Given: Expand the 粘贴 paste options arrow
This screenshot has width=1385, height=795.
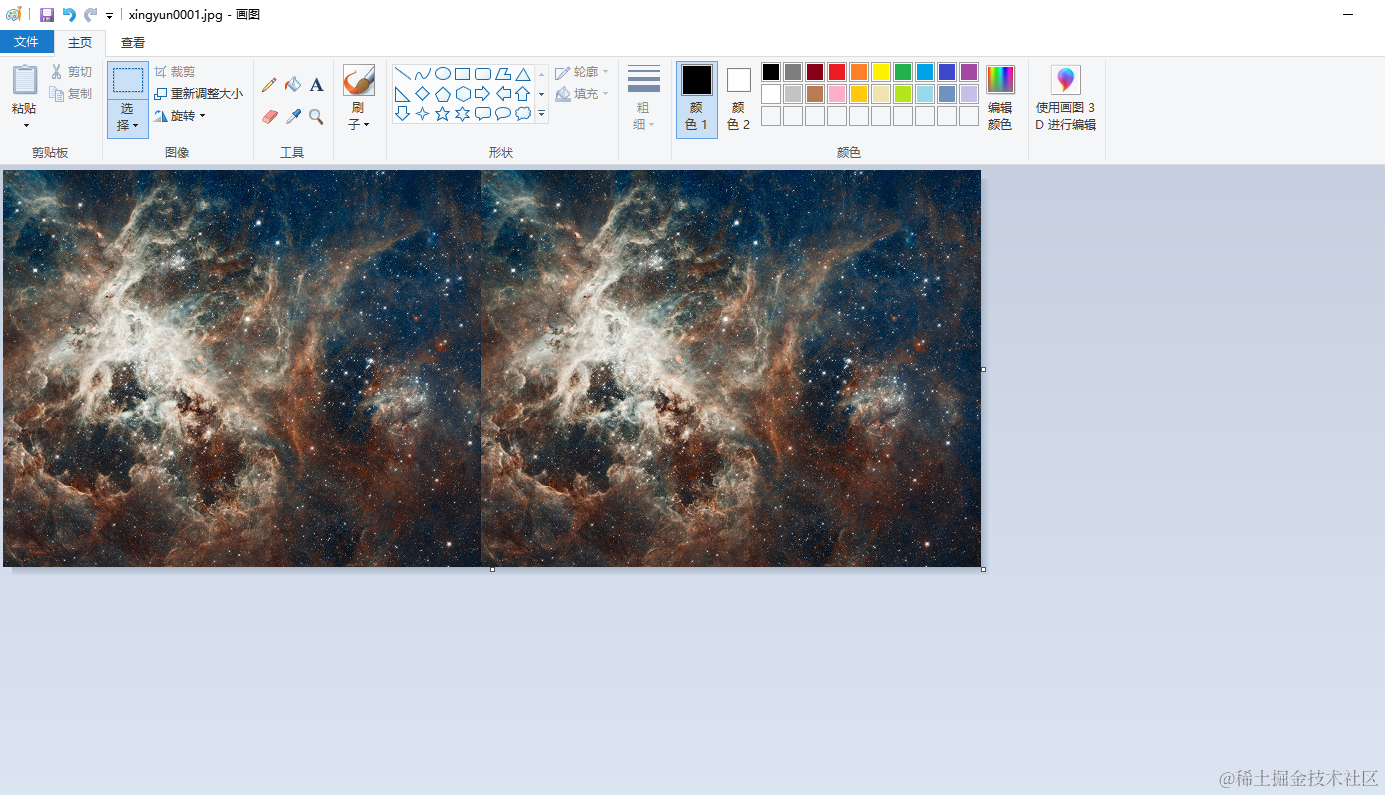Looking at the screenshot, I should tap(25, 125).
